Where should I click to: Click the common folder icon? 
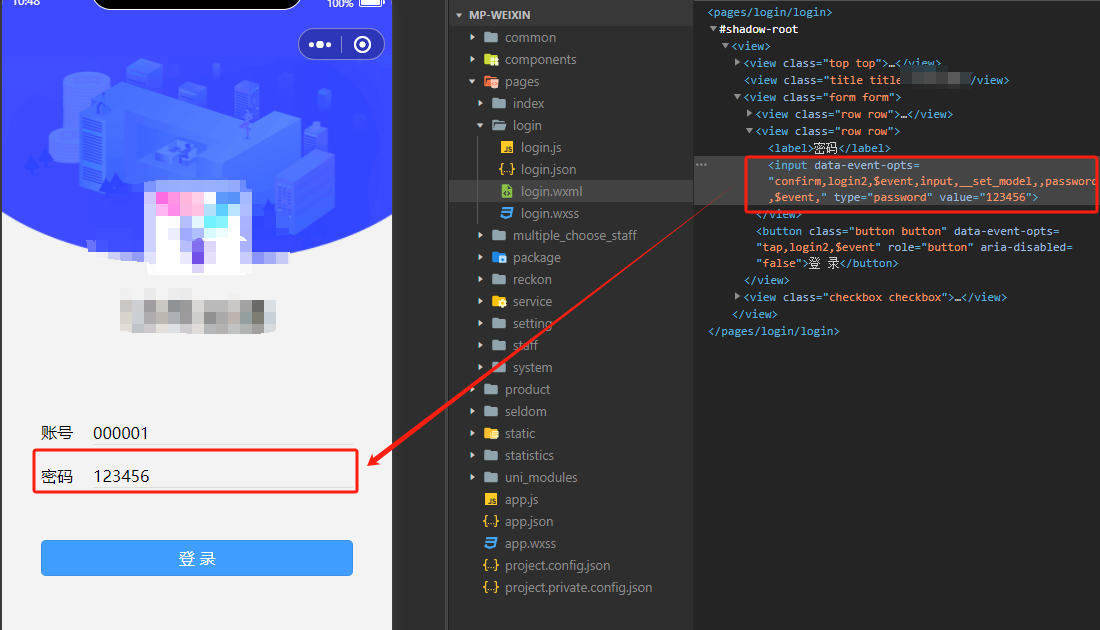pos(491,37)
